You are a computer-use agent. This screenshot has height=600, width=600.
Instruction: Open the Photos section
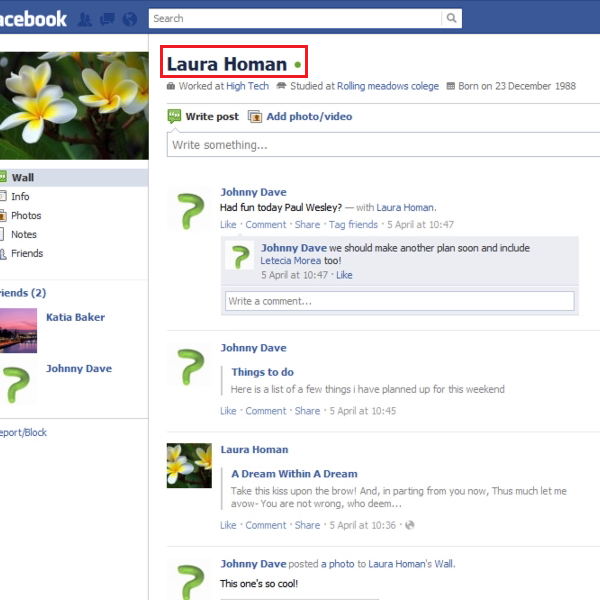click(26, 215)
